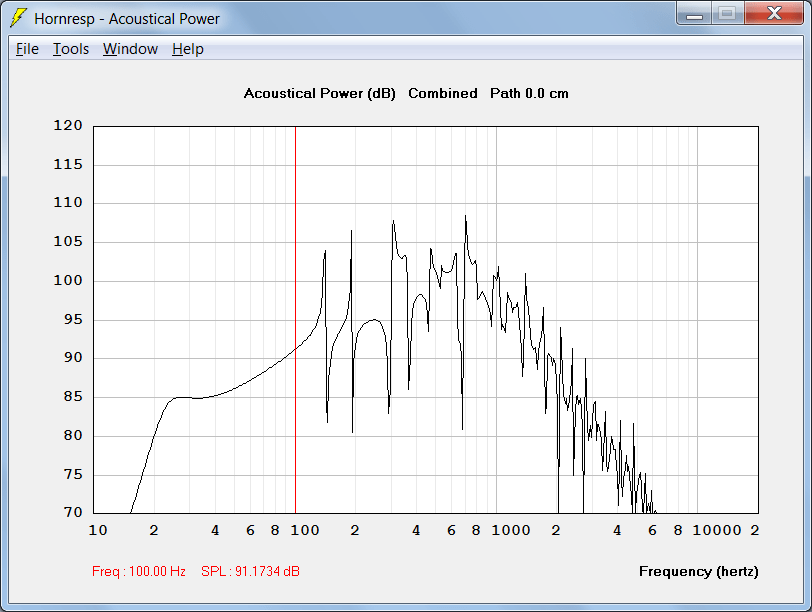Viewport: 812px width, 612px height.
Task: Click the 10000 Hz x-axis label
Action: pyautogui.click(x=717, y=530)
